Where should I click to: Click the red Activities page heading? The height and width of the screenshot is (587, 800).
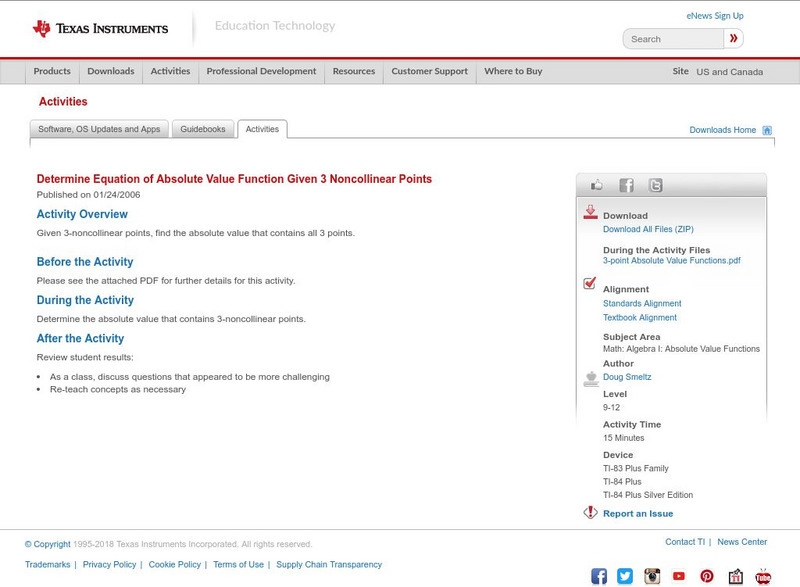pyautogui.click(x=63, y=101)
